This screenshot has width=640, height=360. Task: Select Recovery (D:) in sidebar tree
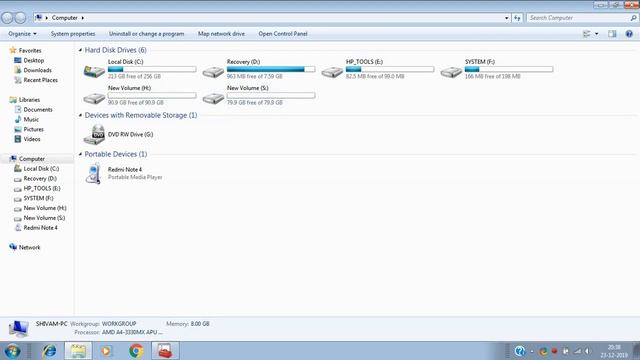(40, 178)
